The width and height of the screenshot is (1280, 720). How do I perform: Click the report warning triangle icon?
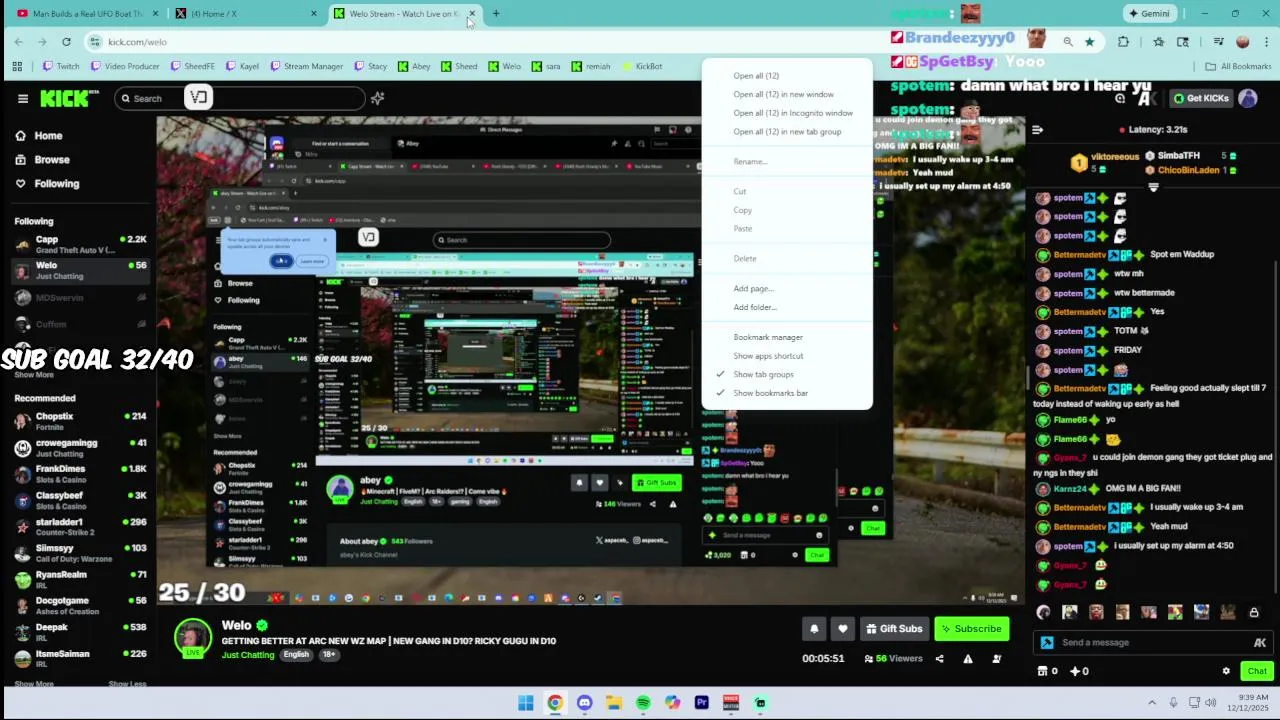tap(968, 658)
